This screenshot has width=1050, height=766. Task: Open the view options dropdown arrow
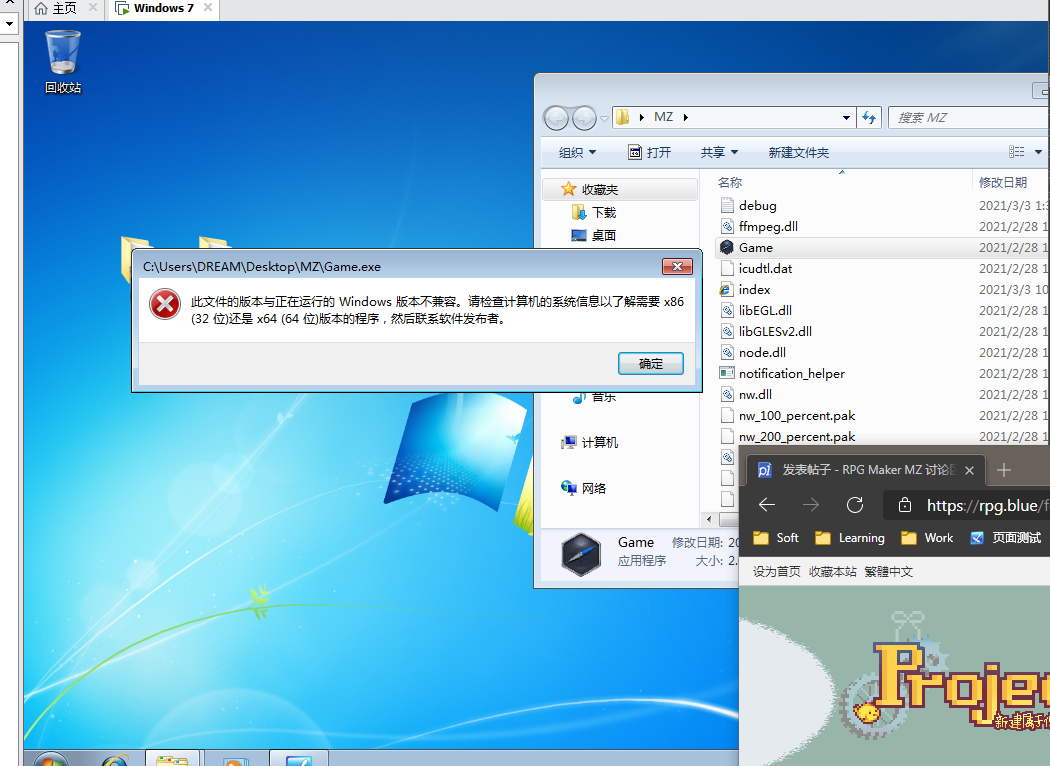point(1038,152)
